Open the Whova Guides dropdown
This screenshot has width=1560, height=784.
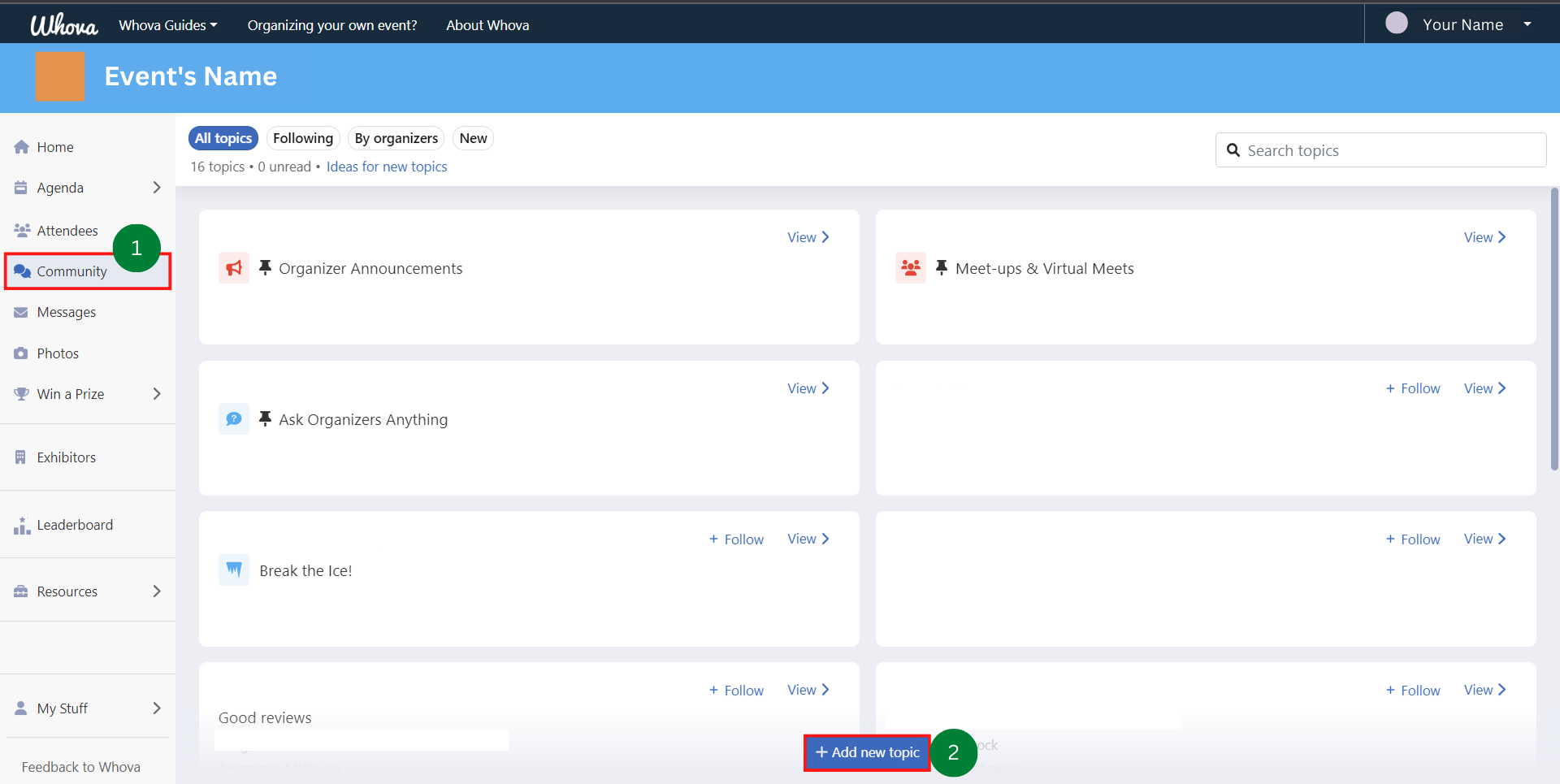tap(168, 25)
